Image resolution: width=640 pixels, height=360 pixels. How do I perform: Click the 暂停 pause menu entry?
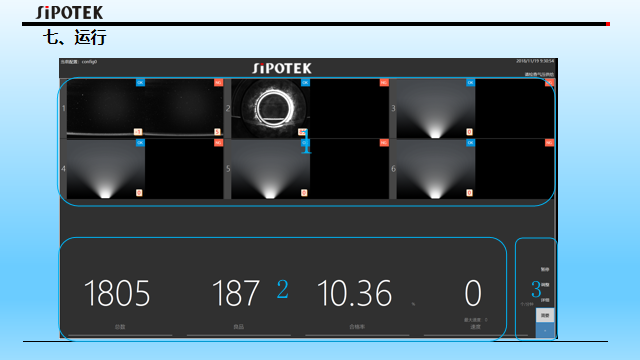click(545, 269)
